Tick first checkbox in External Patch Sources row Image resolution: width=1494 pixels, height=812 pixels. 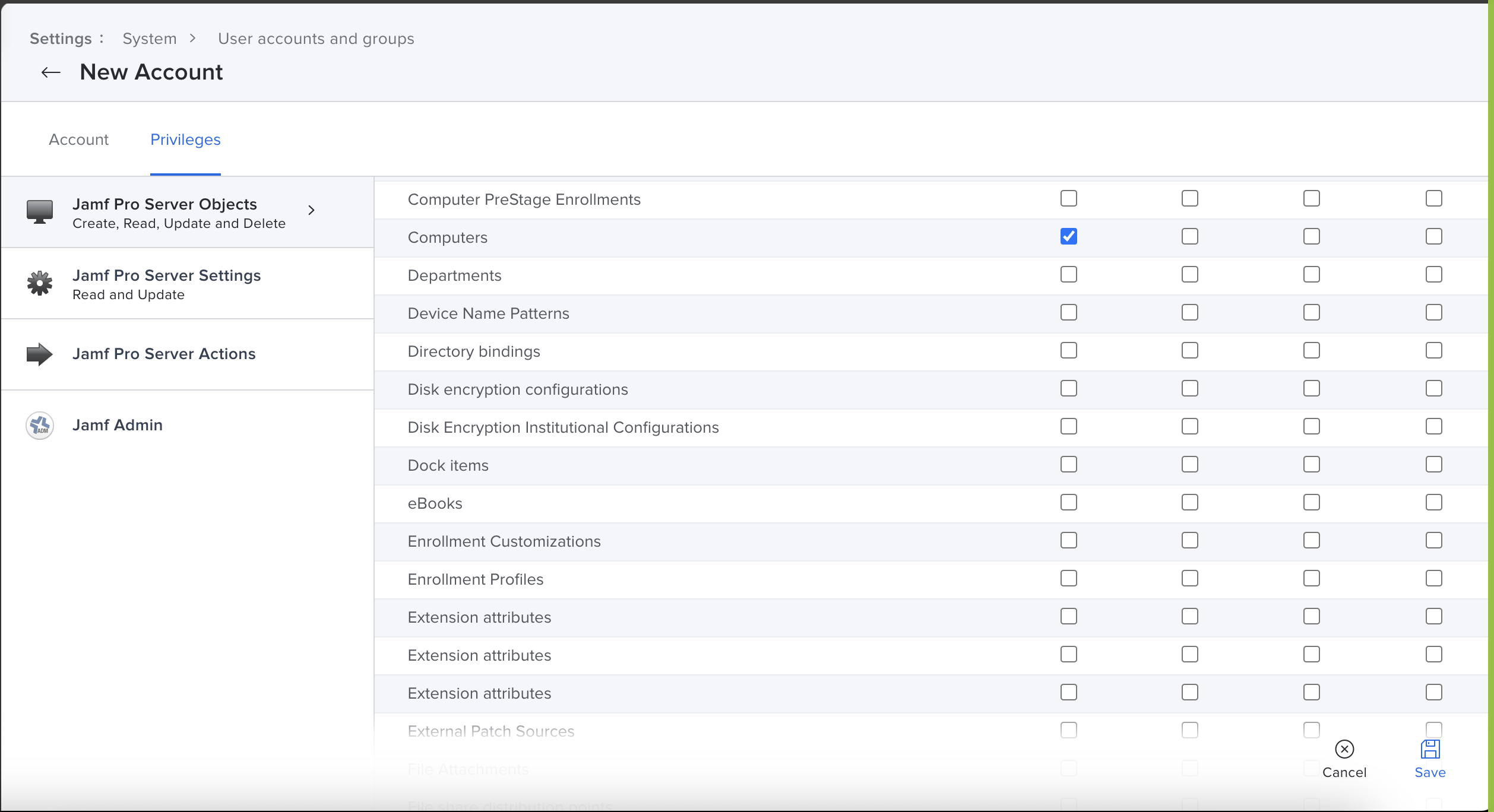coord(1069,730)
